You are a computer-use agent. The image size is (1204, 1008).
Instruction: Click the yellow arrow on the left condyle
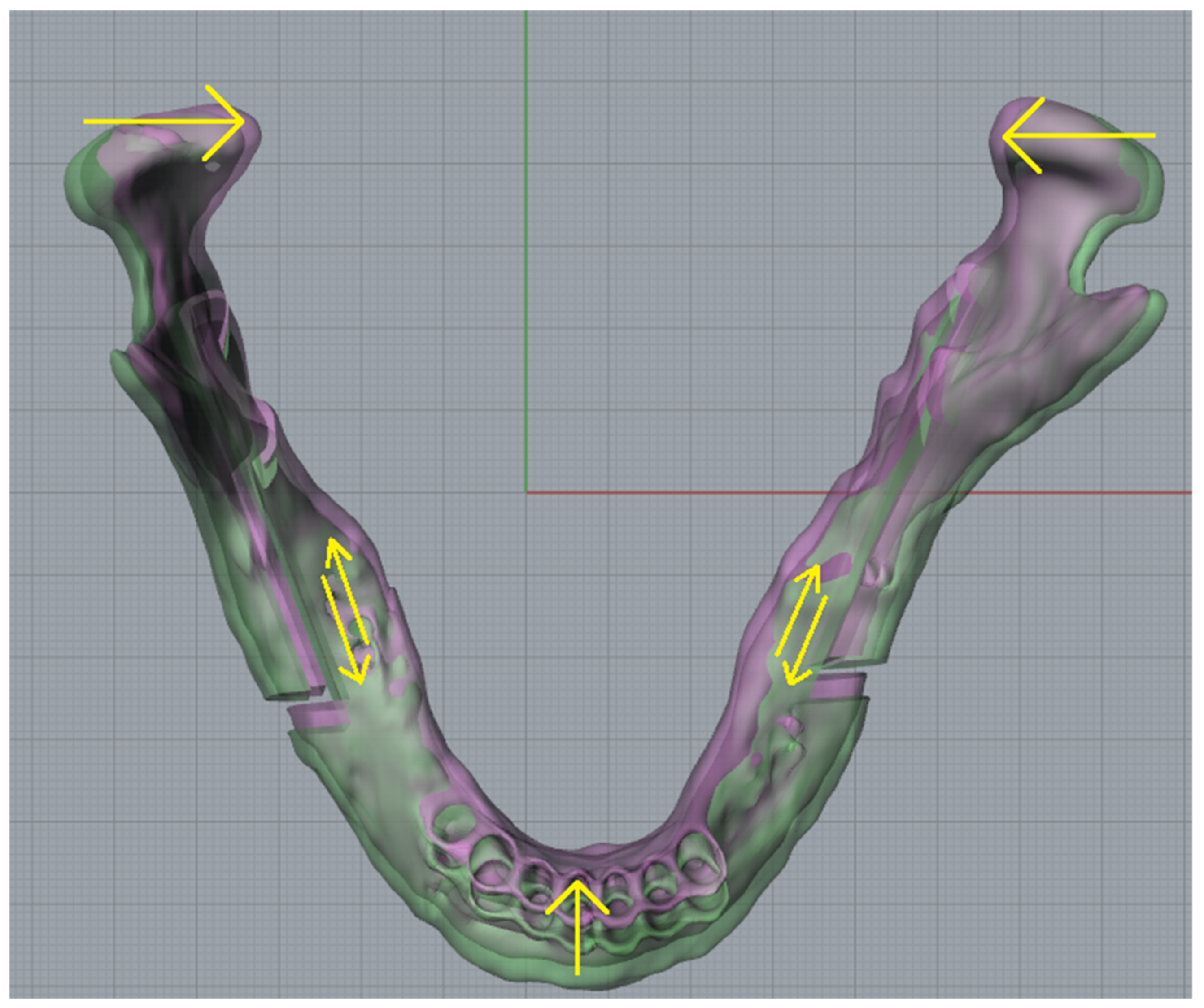[x=161, y=122]
